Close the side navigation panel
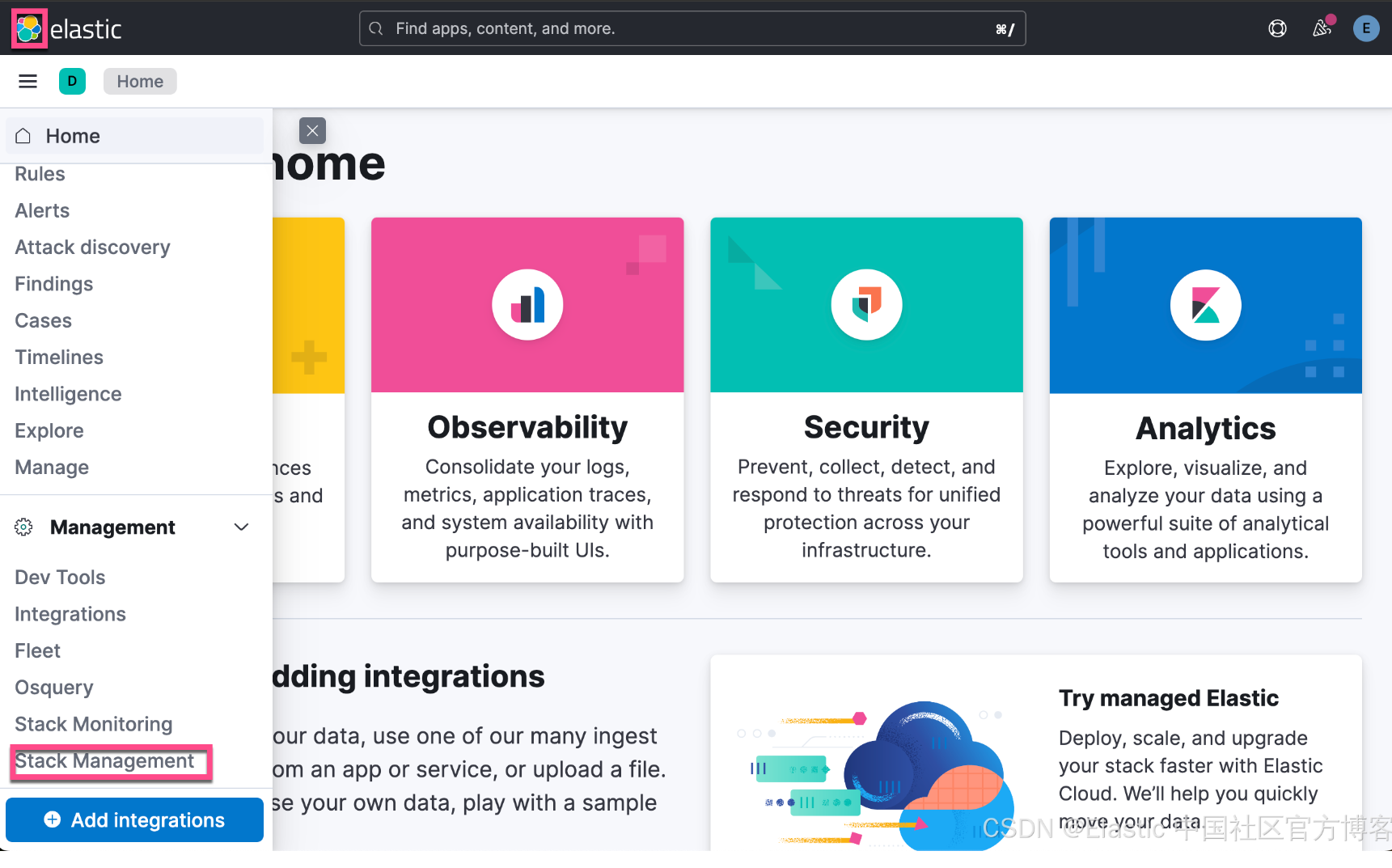1392x868 pixels. [312, 130]
